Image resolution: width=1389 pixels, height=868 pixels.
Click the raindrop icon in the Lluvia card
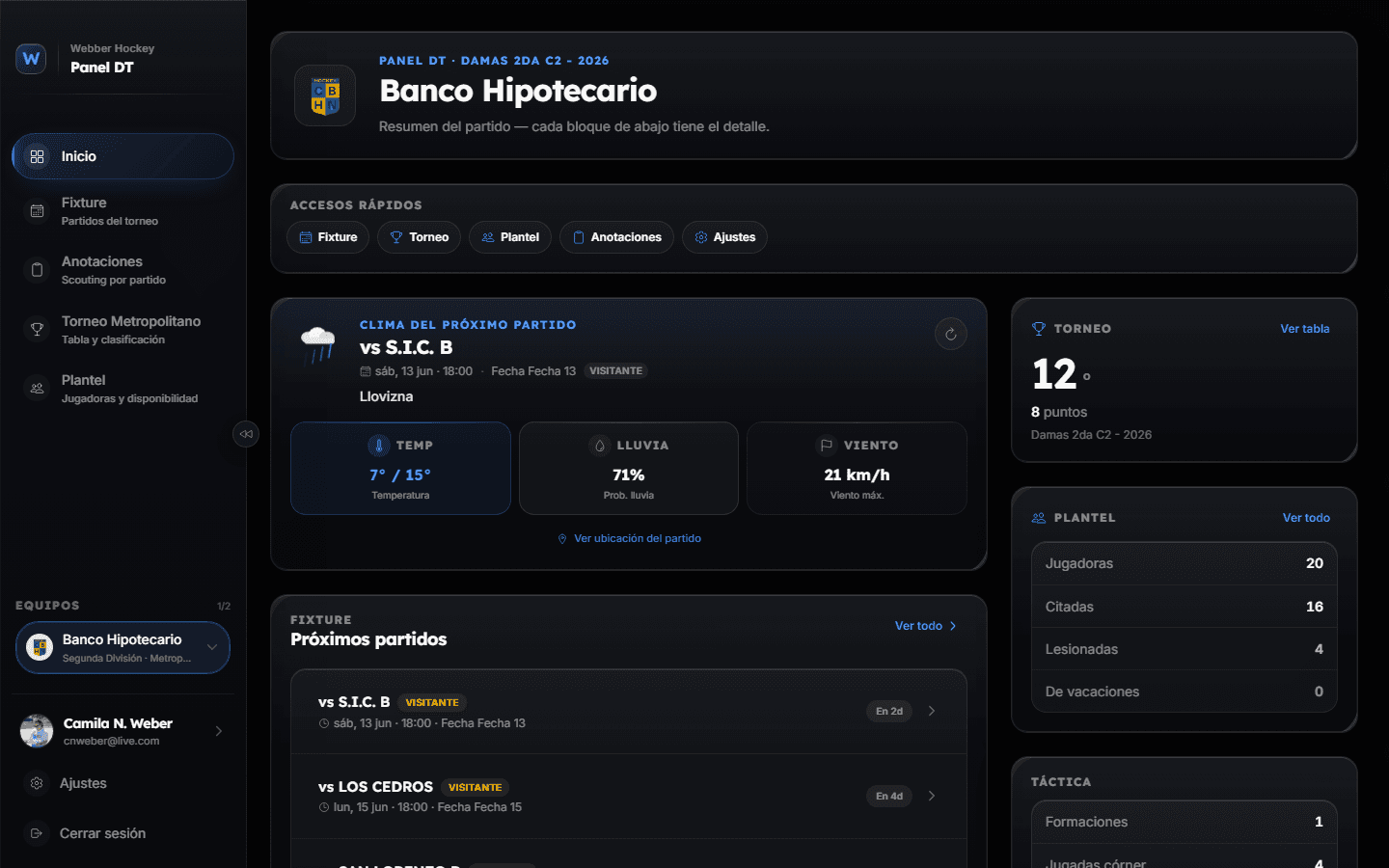pyautogui.click(x=600, y=446)
